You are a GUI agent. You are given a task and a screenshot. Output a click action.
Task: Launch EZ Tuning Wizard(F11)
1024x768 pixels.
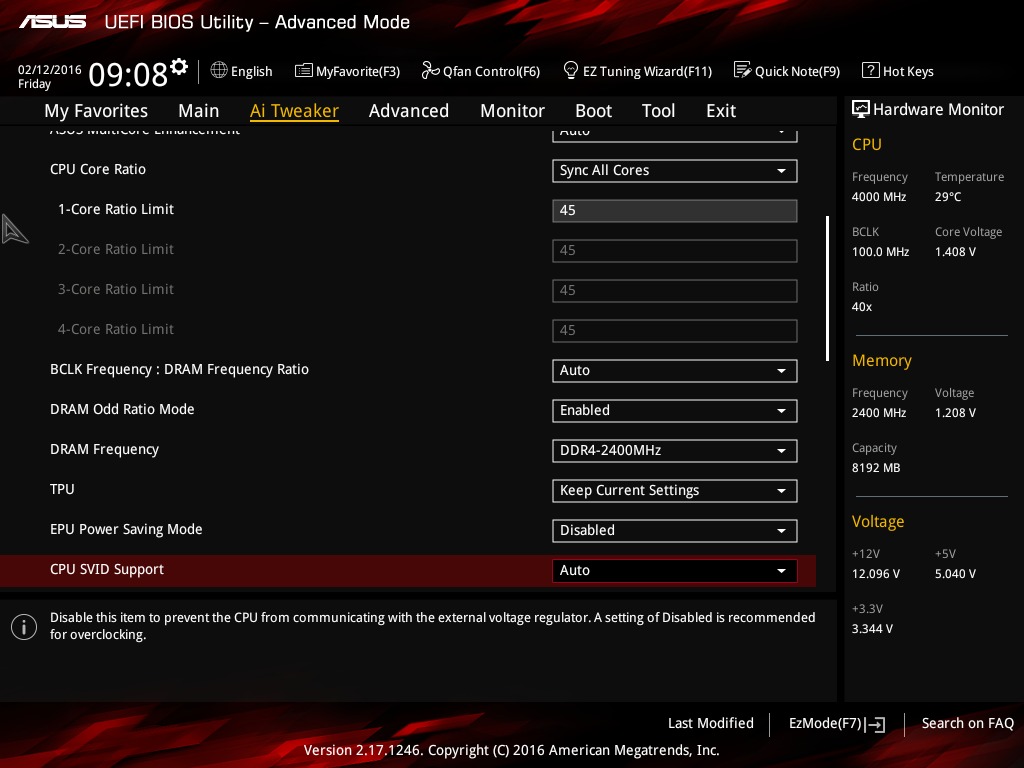tap(637, 71)
